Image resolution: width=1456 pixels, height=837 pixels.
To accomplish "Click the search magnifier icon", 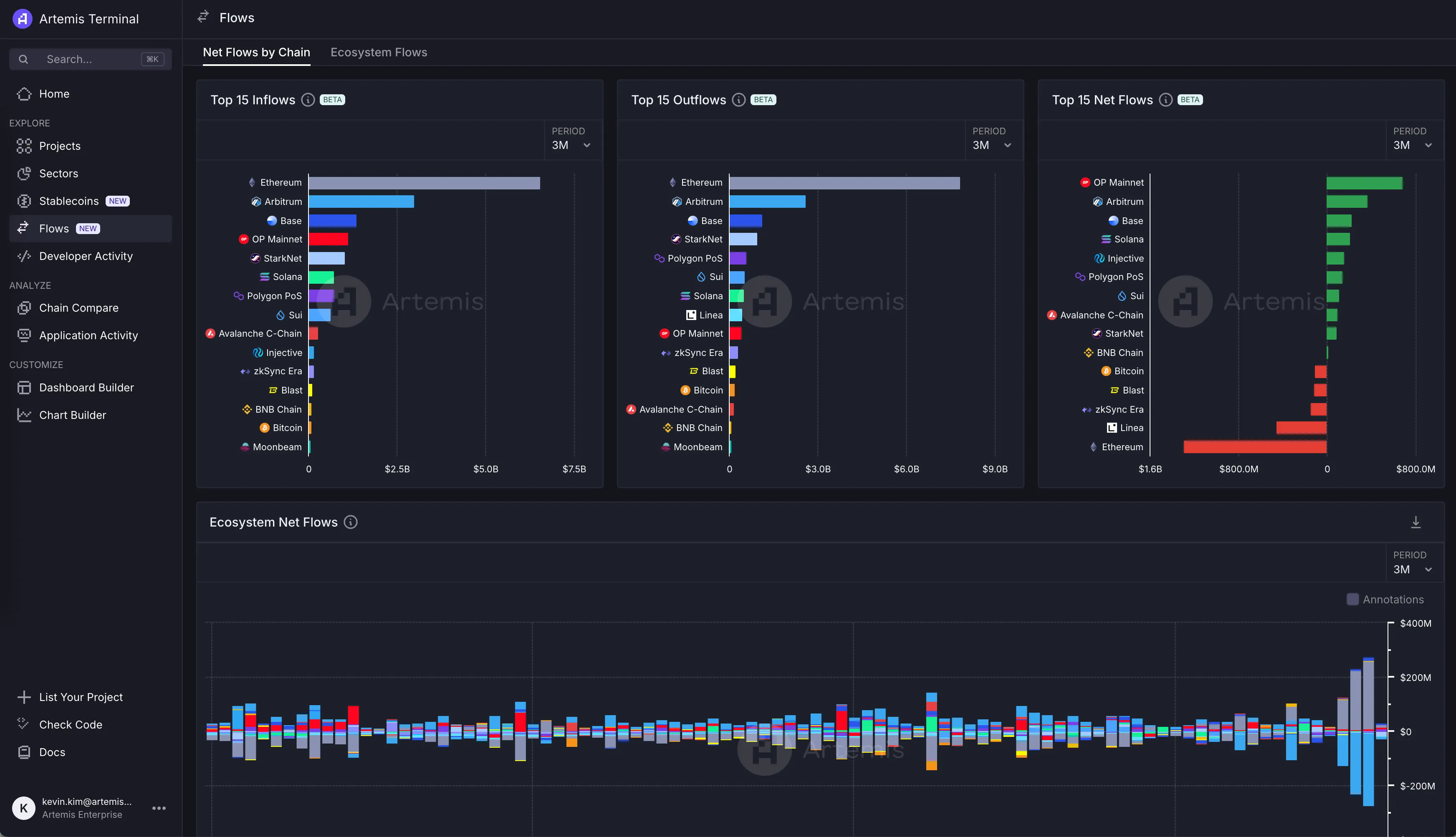I will point(23,59).
